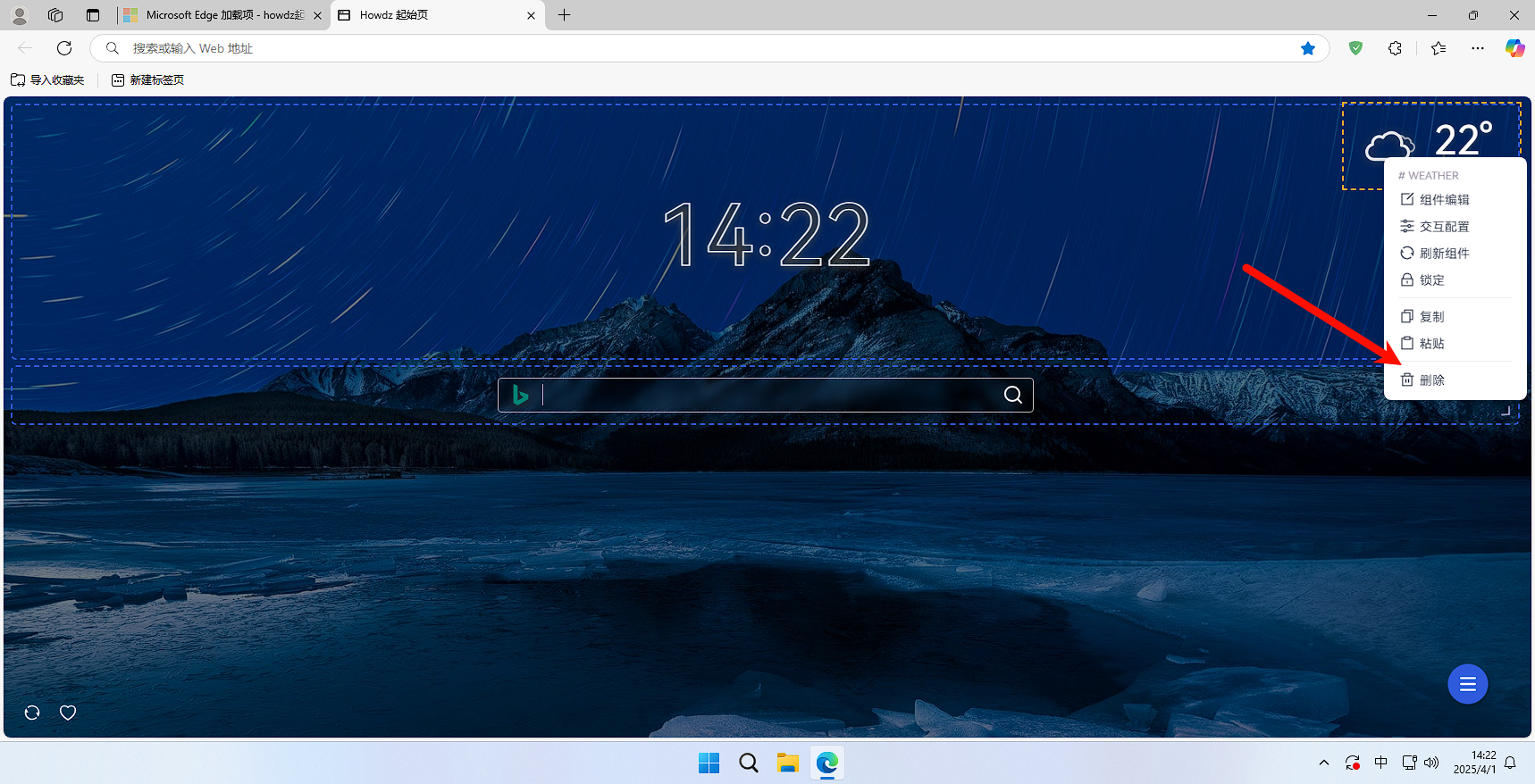The height and width of the screenshot is (784, 1535).
Task: Select 复制 in the context menu
Action: (1455, 316)
